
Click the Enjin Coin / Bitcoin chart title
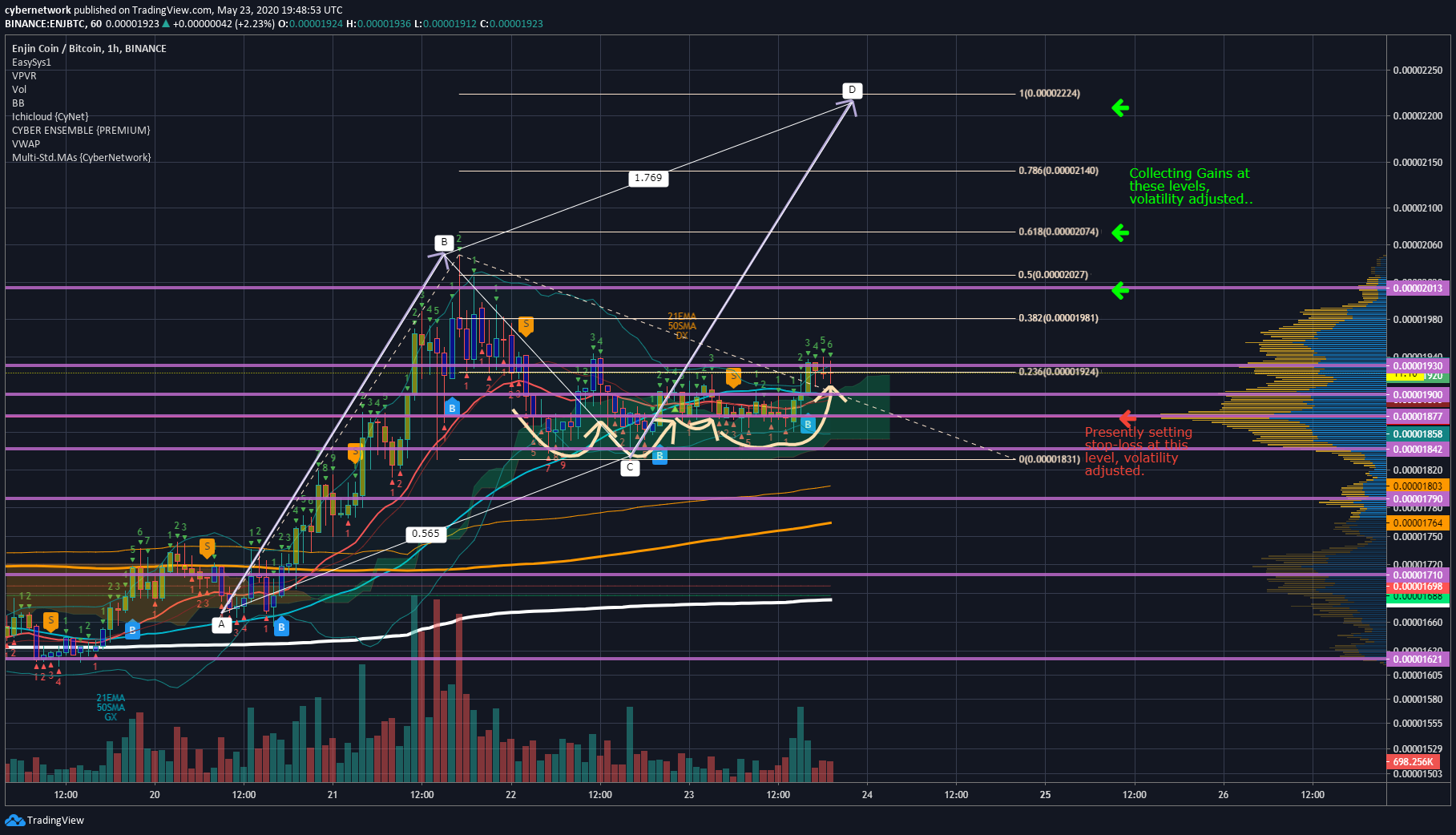pyautogui.click(x=89, y=49)
